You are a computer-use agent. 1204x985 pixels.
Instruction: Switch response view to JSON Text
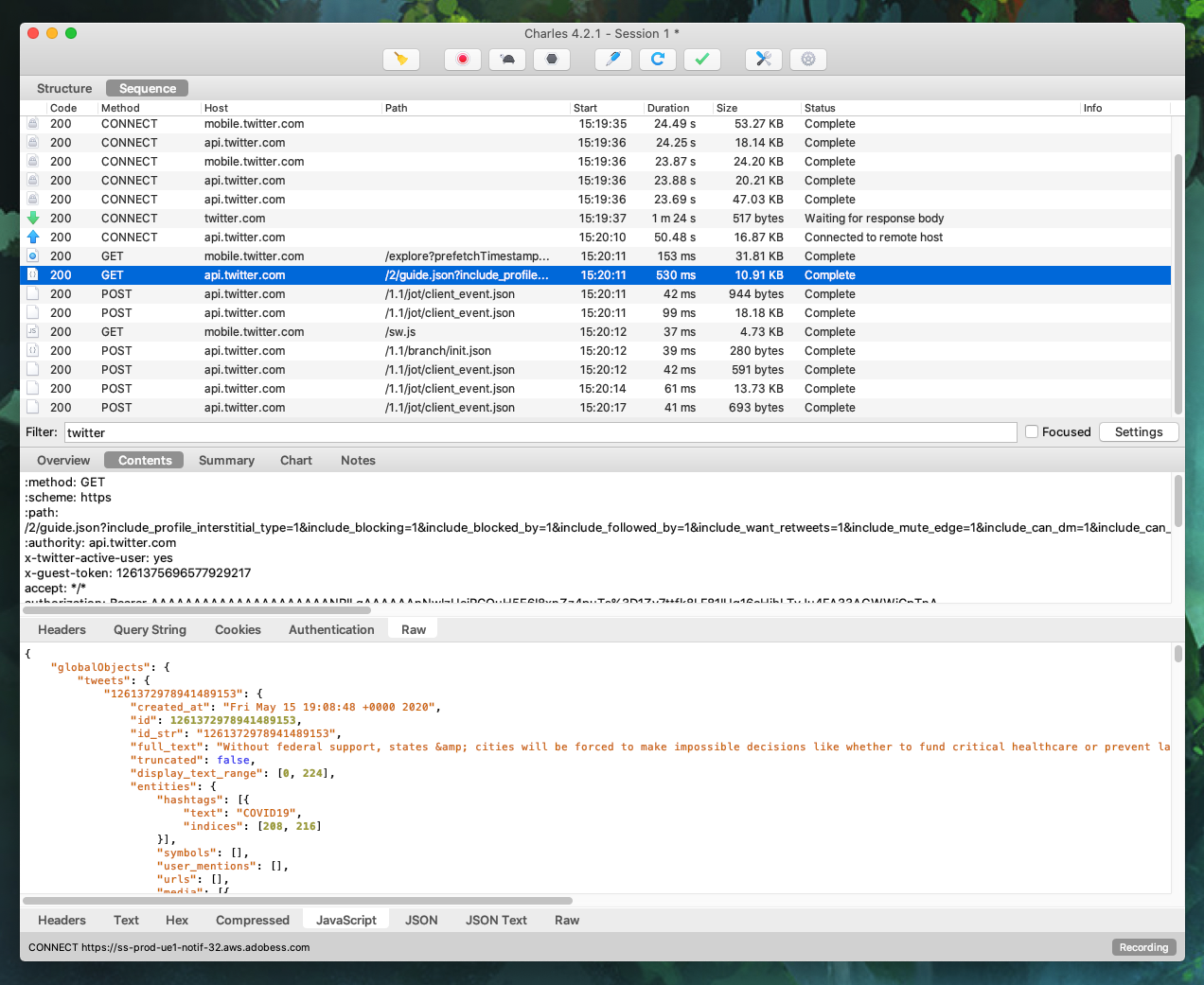[x=496, y=920]
